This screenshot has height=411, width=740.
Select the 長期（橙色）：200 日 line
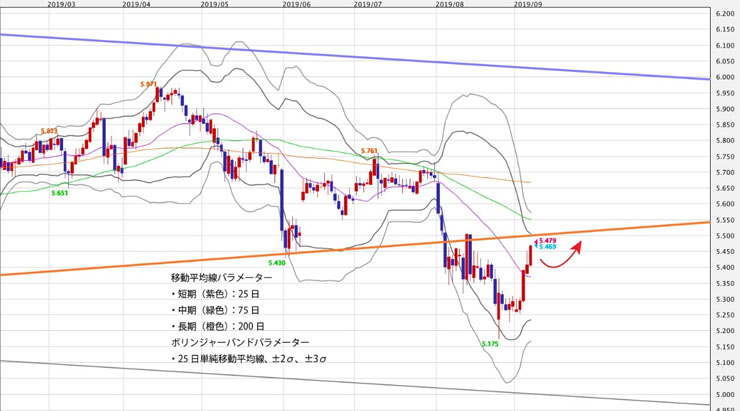(x=218, y=326)
